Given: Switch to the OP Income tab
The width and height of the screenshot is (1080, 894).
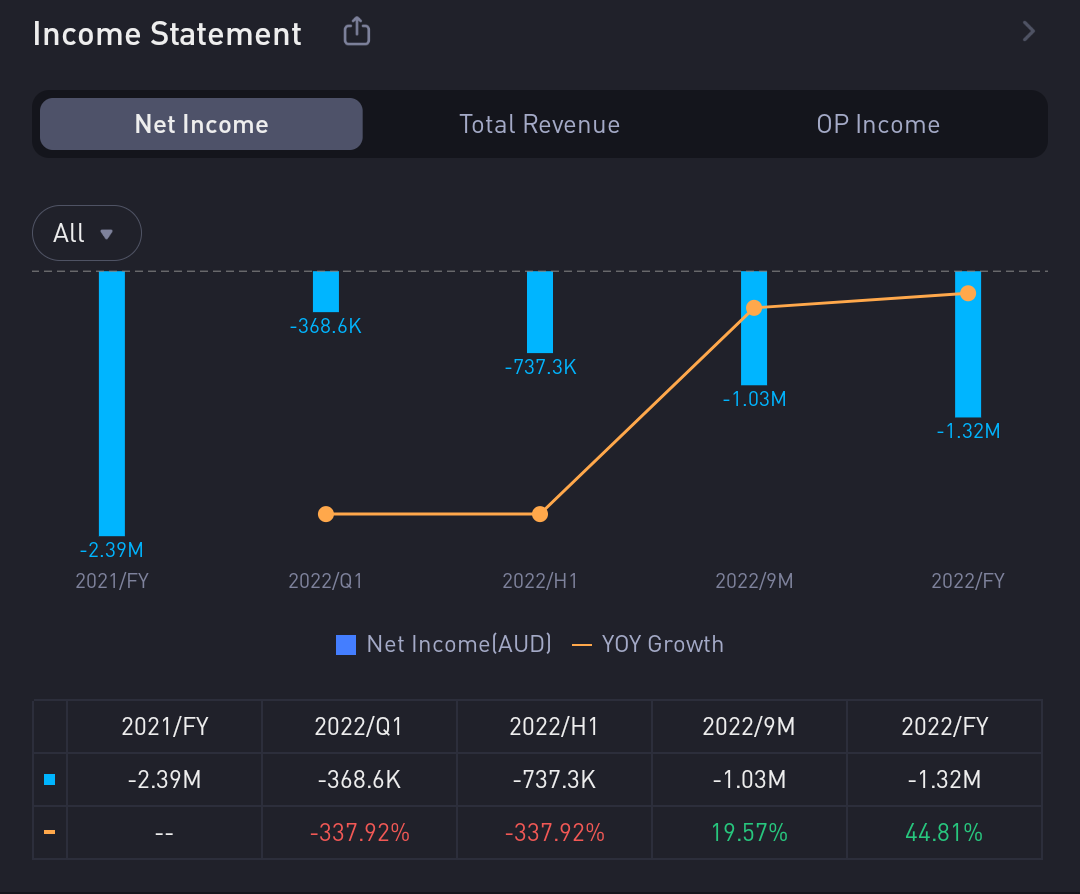Looking at the screenshot, I should (x=878, y=124).
